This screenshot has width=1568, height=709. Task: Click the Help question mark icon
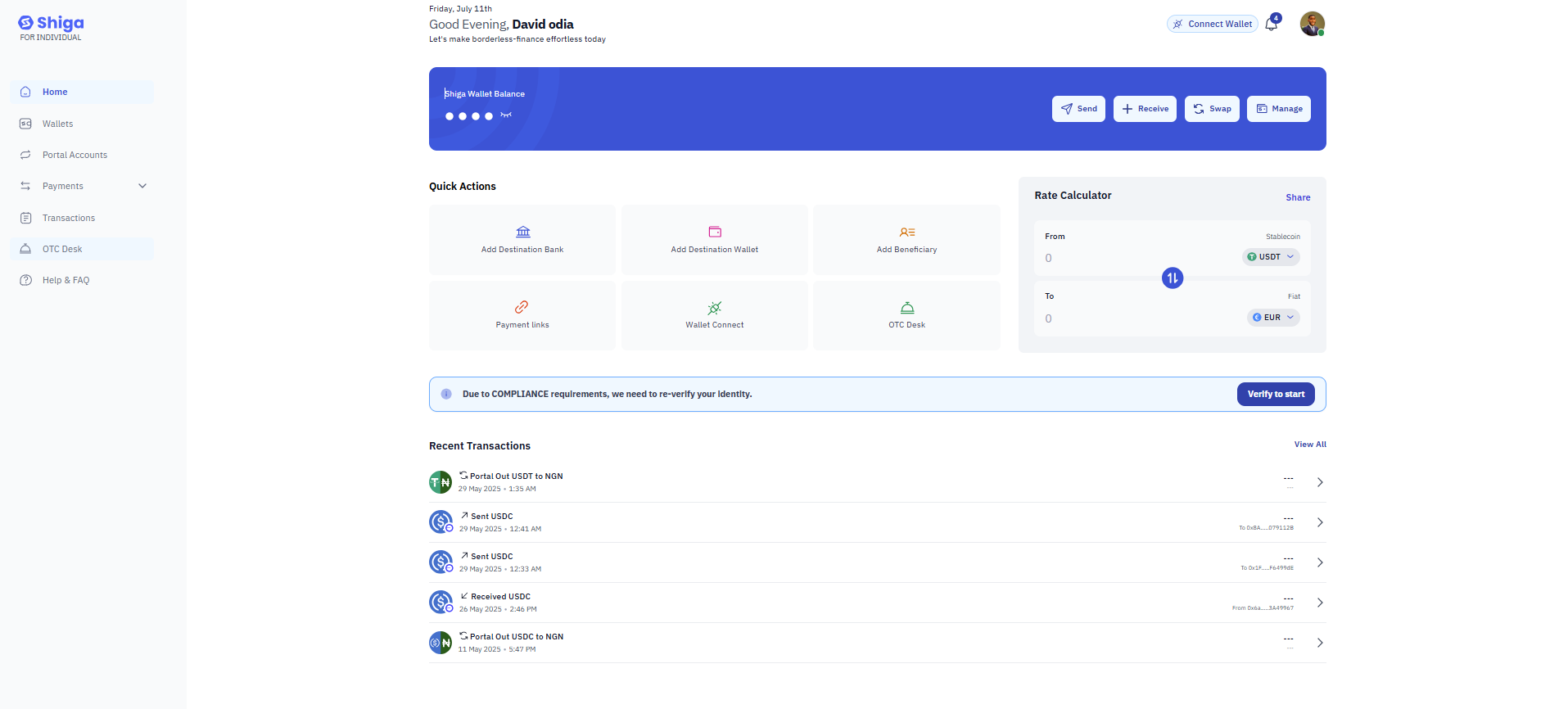pos(25,280)
